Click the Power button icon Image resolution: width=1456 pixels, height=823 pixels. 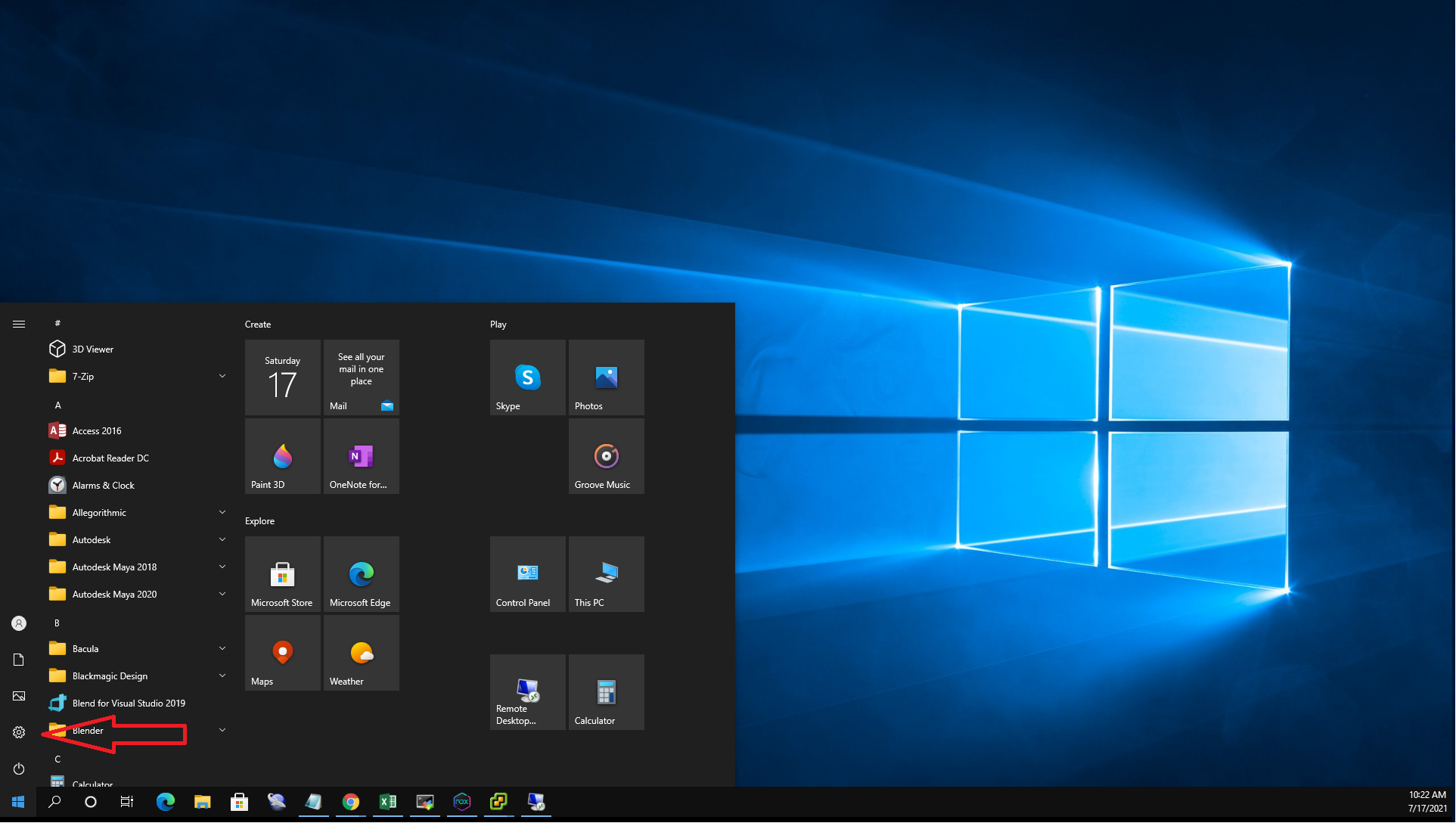19,769
